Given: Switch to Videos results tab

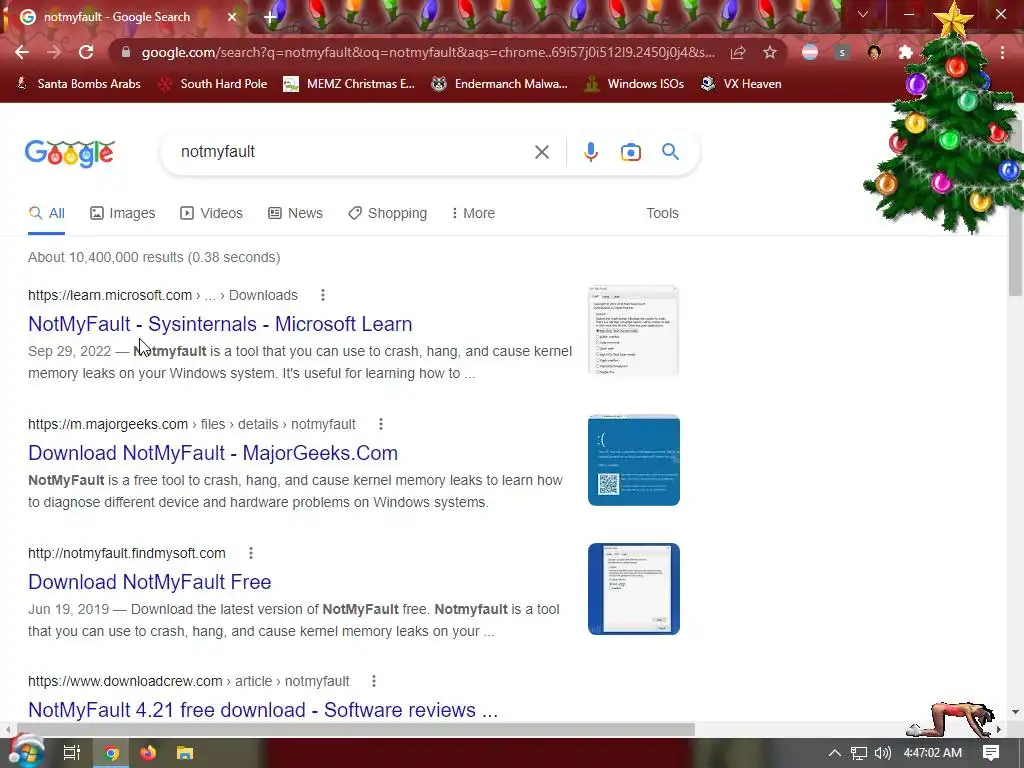Looking at the screenshot, I should 212,214.
